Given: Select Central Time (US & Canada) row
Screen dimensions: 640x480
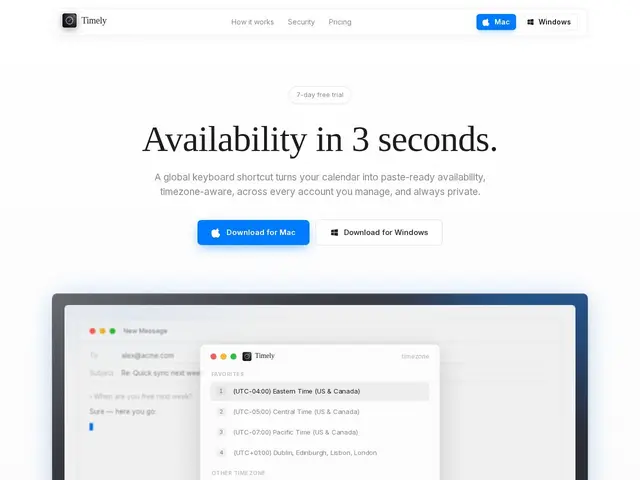Looking at the screenshot, I should pyautogui.click(x=320, y=412).
